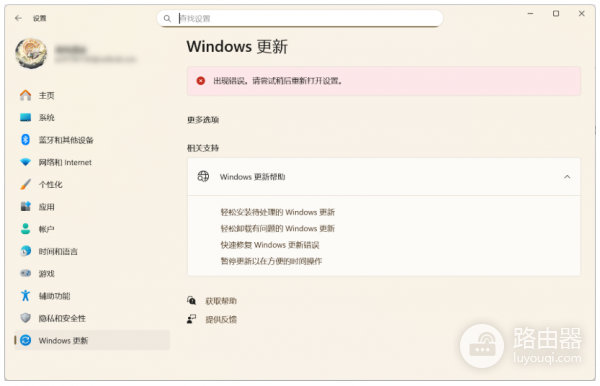The image size is (600, 386).
Task: Click the 提供反馈 person icon
Action: click(191, 319)
